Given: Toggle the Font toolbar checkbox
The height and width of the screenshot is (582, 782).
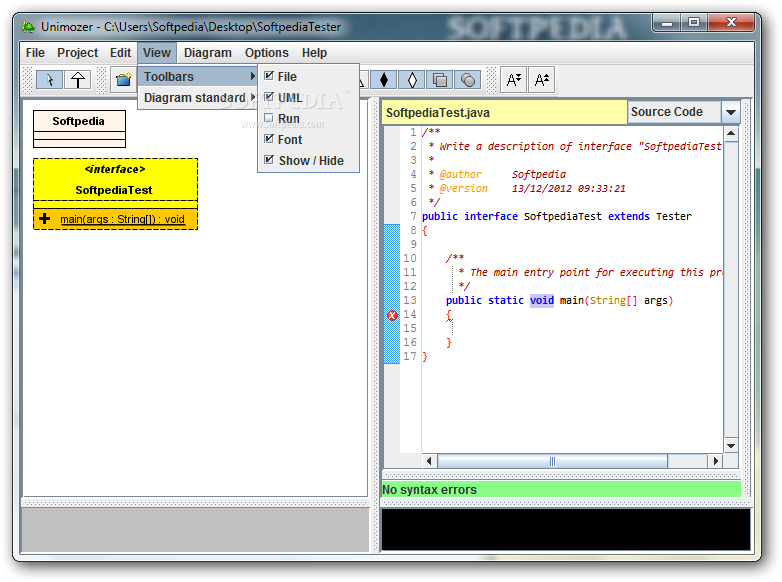Looking at the screenshot, I should tap(269, 139).
